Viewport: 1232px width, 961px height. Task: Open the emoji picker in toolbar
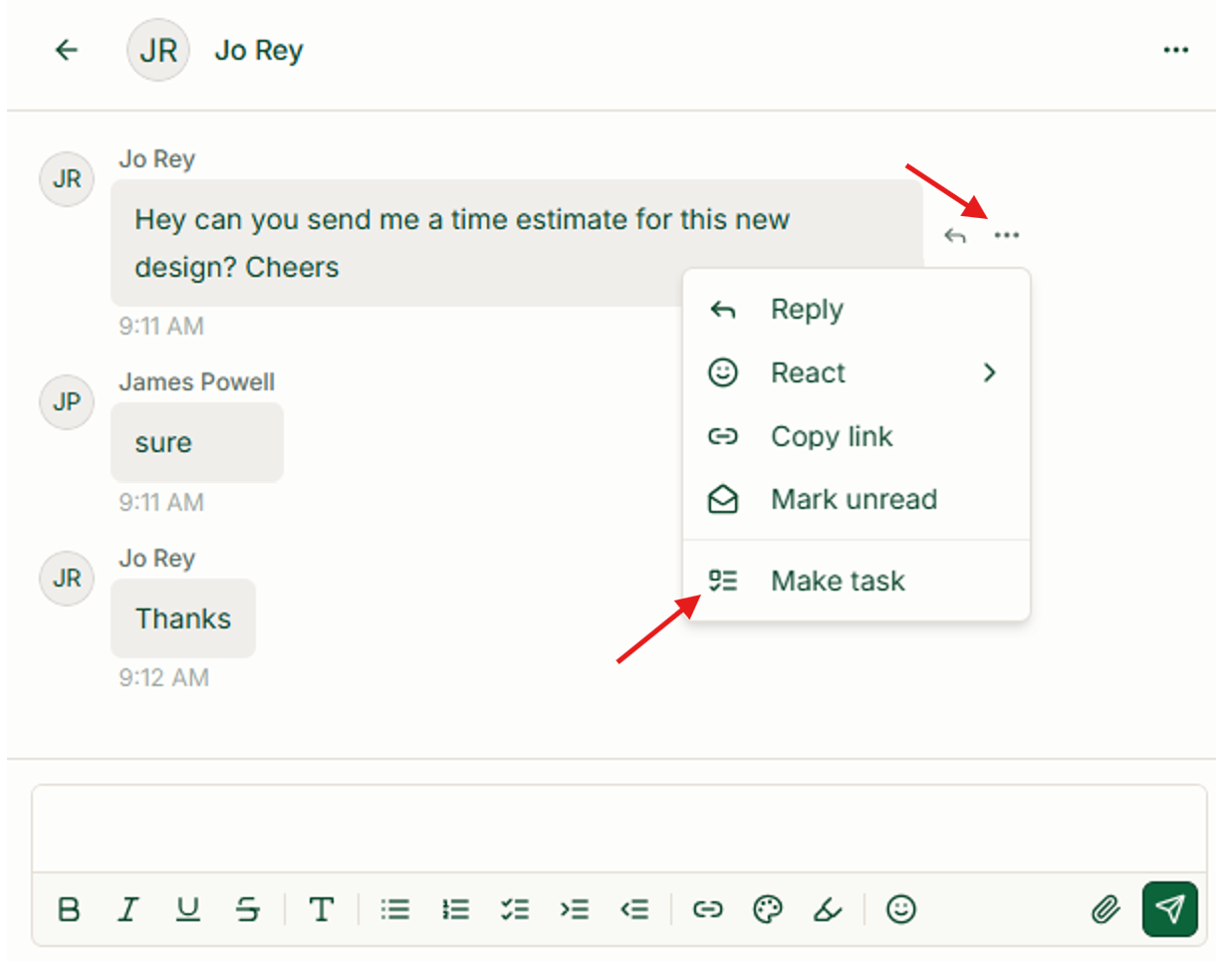(901, 909)
